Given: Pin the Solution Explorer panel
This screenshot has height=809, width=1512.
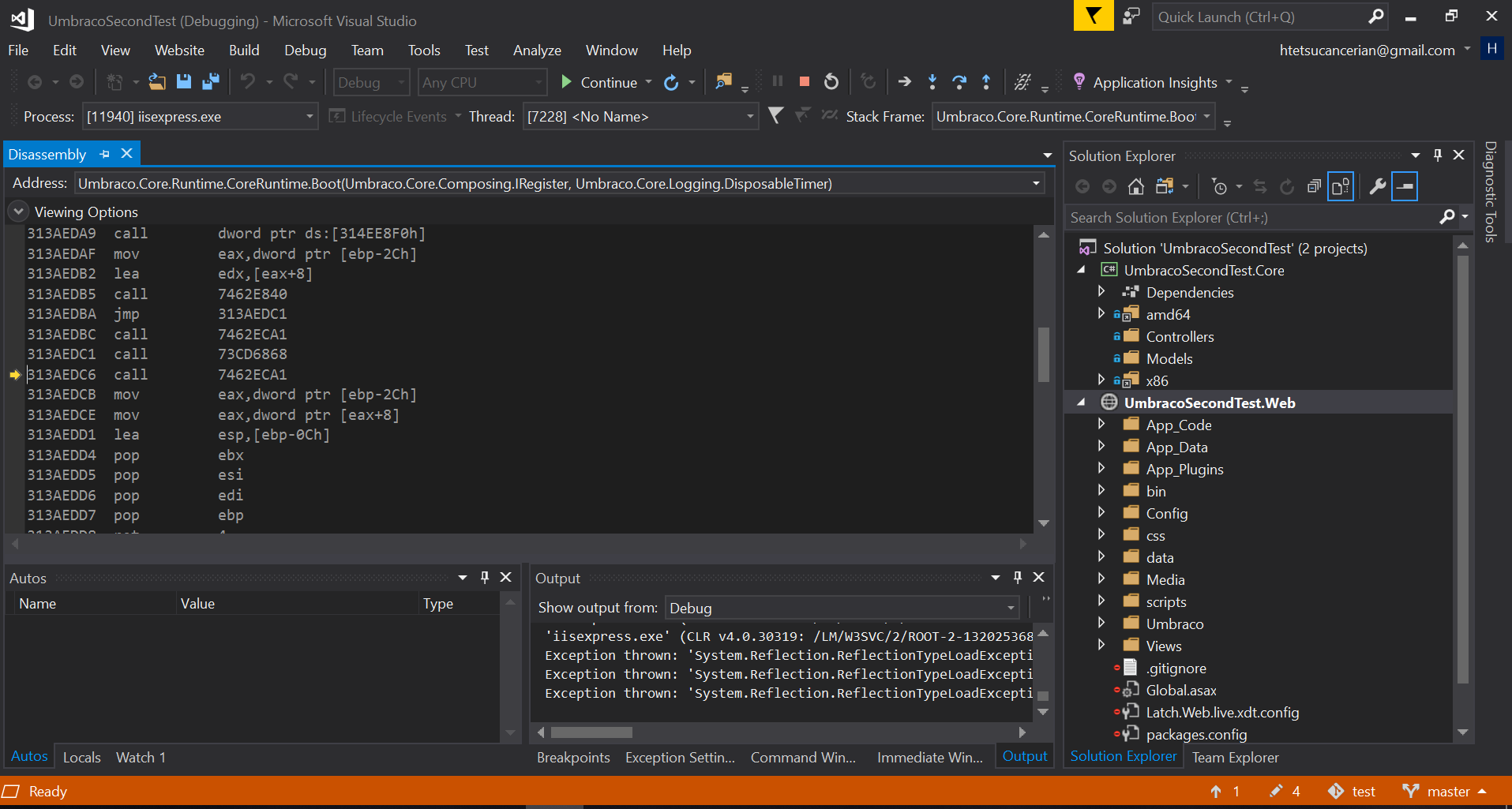Looking at the screenshot, I should 1438,155.
